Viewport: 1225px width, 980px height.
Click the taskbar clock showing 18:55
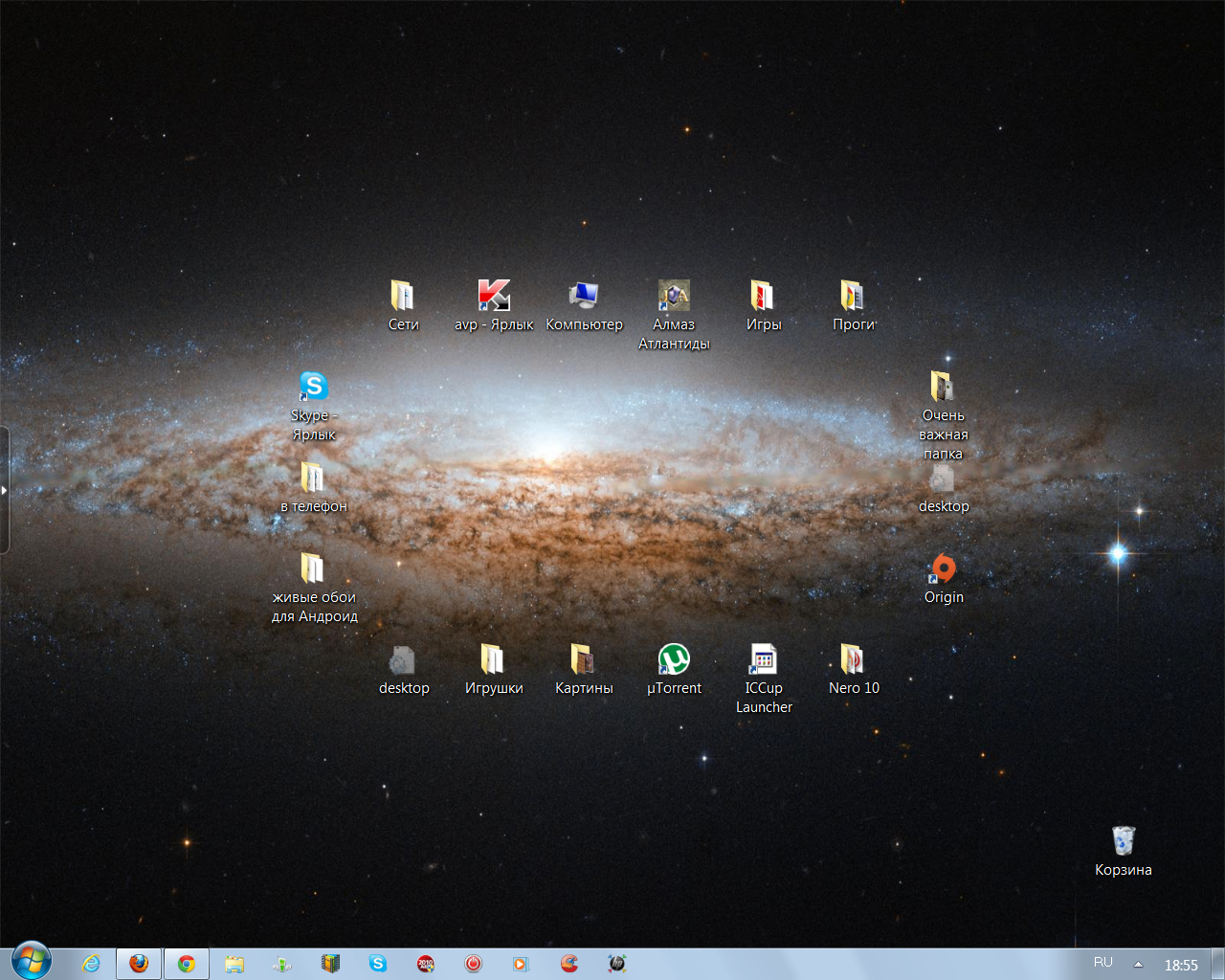click(x=1181, y=965)
